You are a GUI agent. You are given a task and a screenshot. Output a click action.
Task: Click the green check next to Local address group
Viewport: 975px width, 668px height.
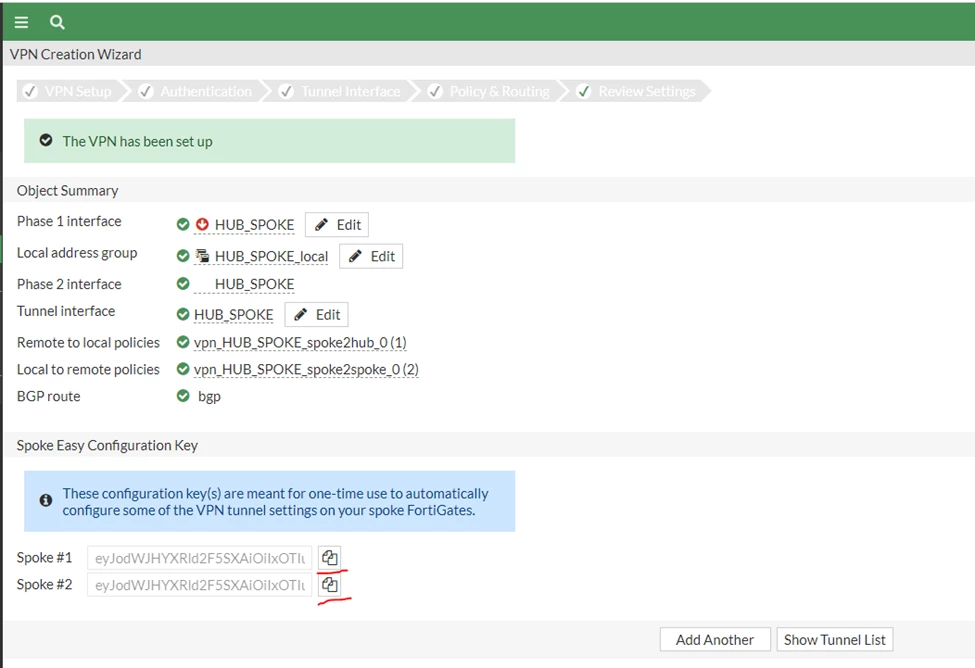(183, 256)
